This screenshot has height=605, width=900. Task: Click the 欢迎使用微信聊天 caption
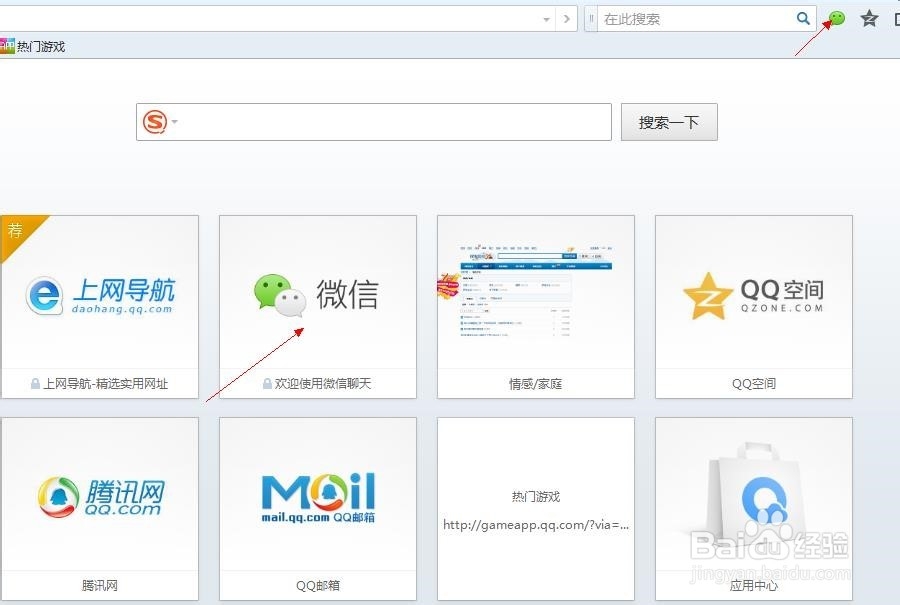323,383
